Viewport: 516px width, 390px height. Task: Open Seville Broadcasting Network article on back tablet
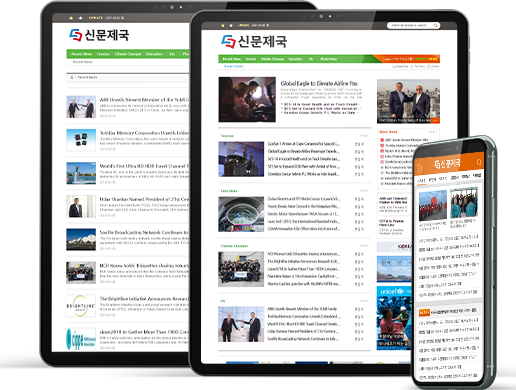[x=144, y=232]
